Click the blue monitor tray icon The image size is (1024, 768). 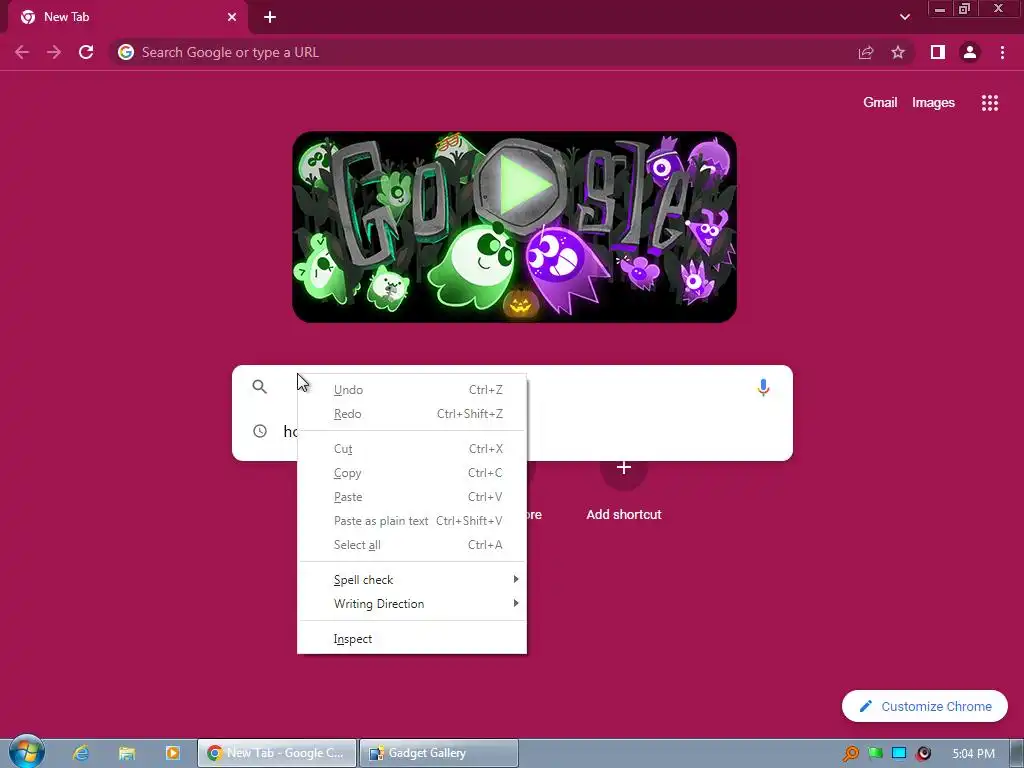(899, 754)
